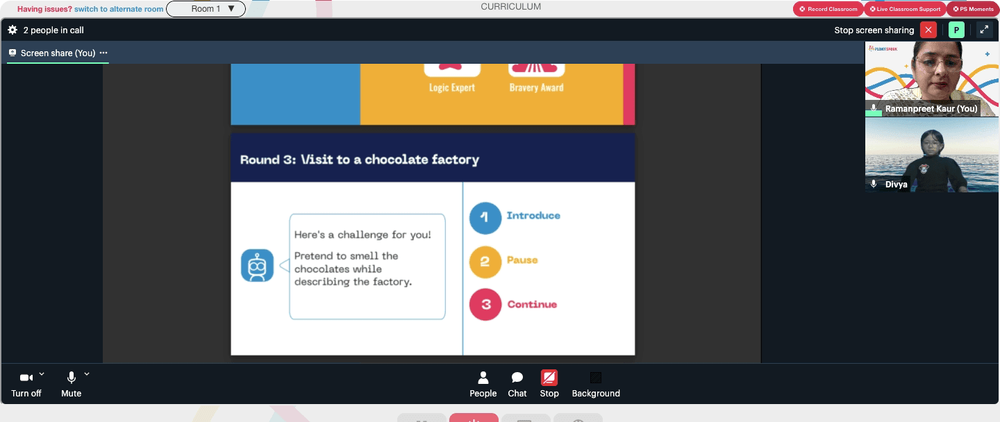1000x422 pixels.
Task: Click Divya's microphone status icon
Action: point(874,184)
